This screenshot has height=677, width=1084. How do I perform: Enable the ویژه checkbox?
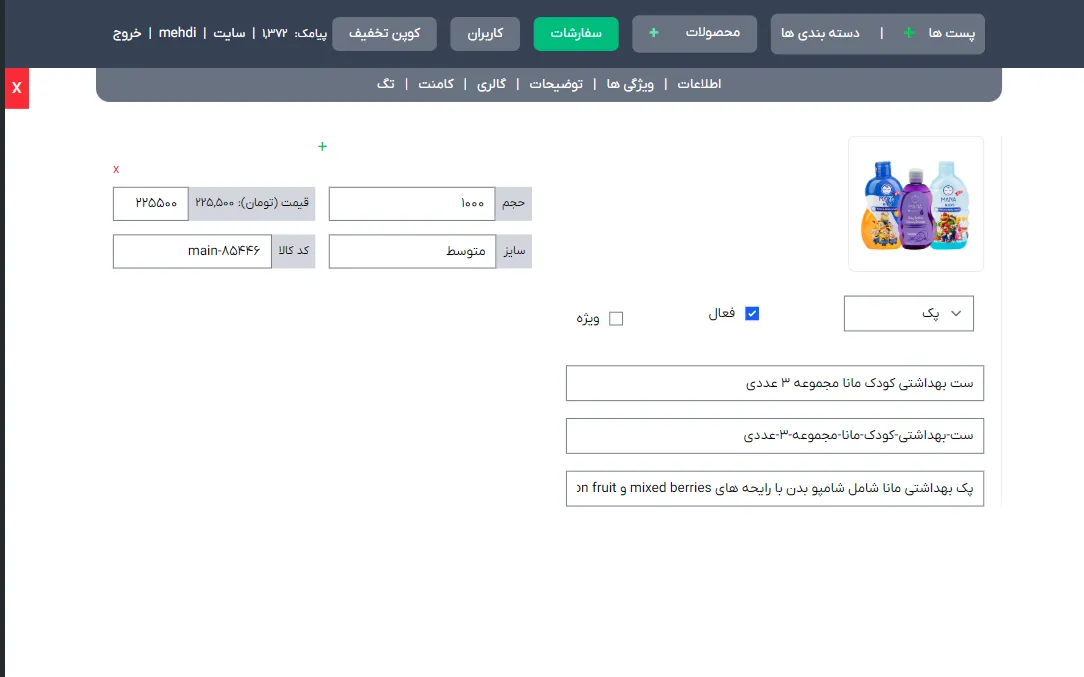tap(616, 319)
